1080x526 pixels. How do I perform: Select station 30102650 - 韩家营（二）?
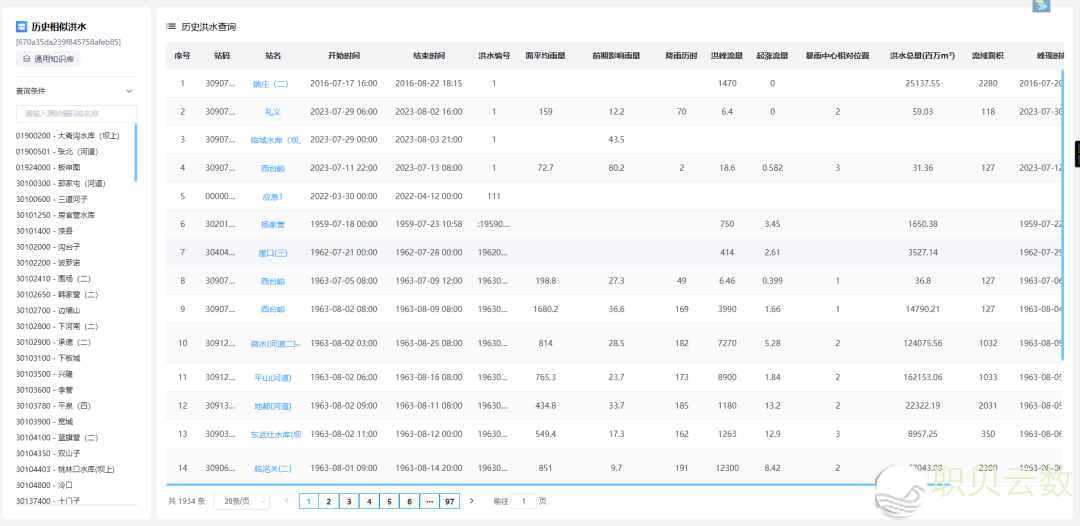pyautogui.click(x=57, y=295)
